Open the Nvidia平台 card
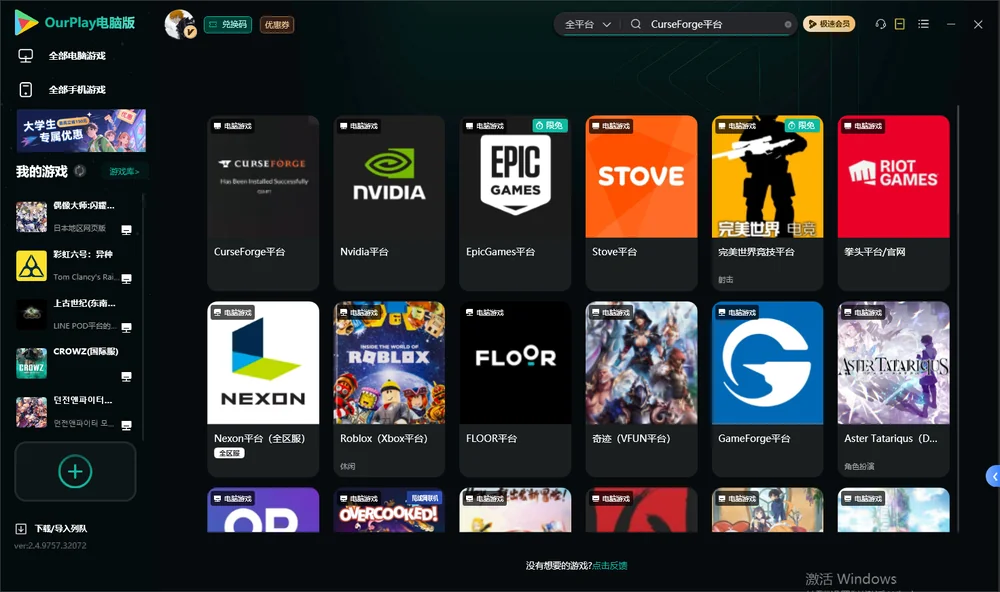 pos(389,203)
